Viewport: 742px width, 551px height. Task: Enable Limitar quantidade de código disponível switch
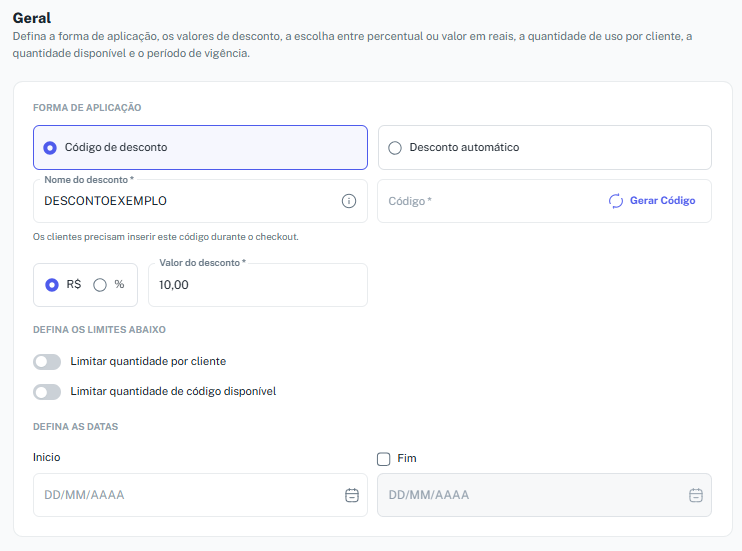point(47,392)
